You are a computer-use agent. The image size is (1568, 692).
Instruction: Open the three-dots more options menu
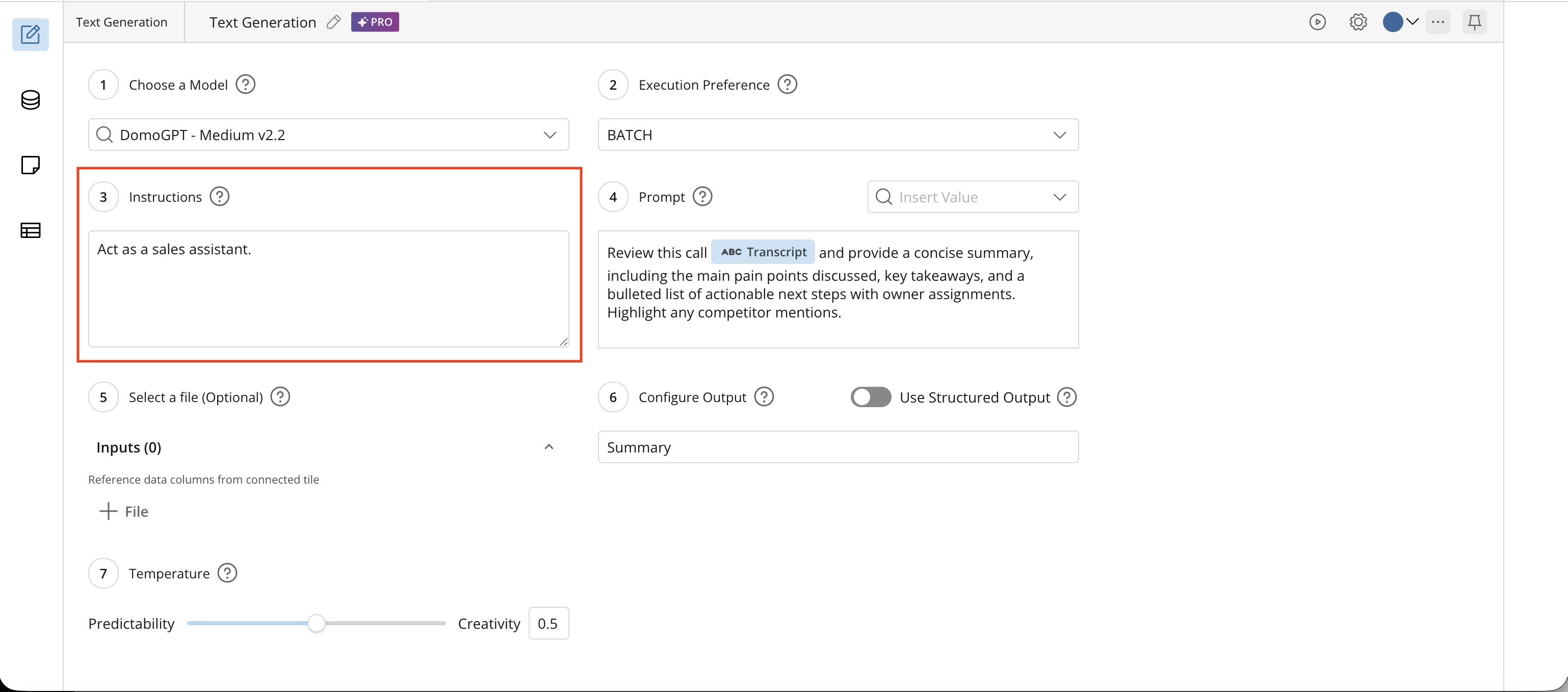[1438, 22]
